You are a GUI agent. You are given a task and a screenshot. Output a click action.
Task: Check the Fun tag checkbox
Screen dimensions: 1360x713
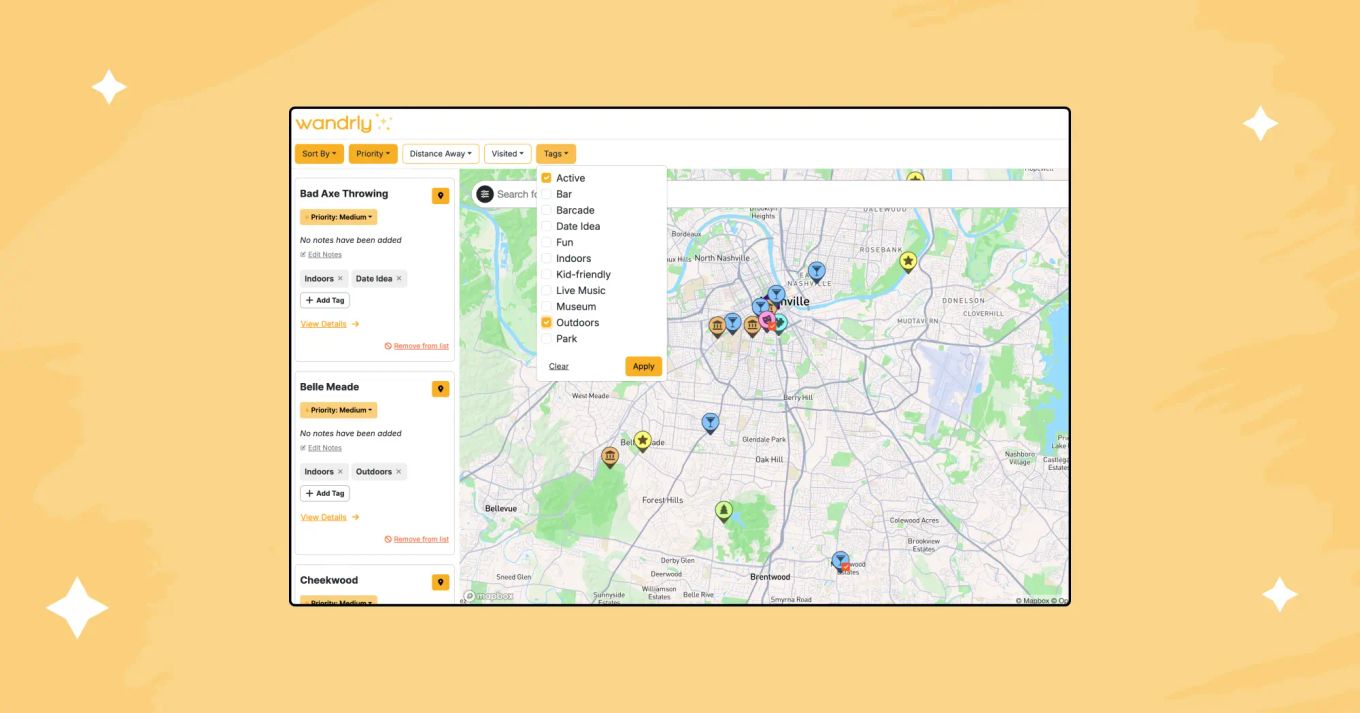(x=547, y=242)
